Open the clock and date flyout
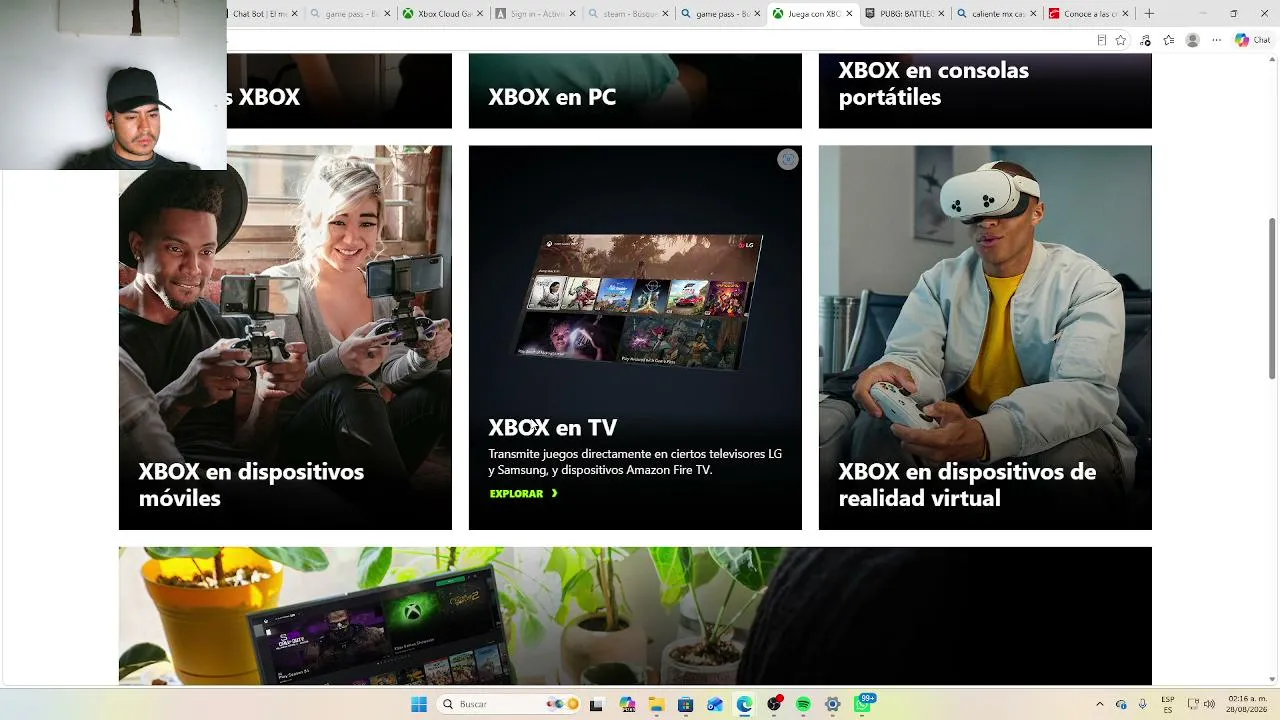Screen dimensions: 1280x720 pos(1247,704)
